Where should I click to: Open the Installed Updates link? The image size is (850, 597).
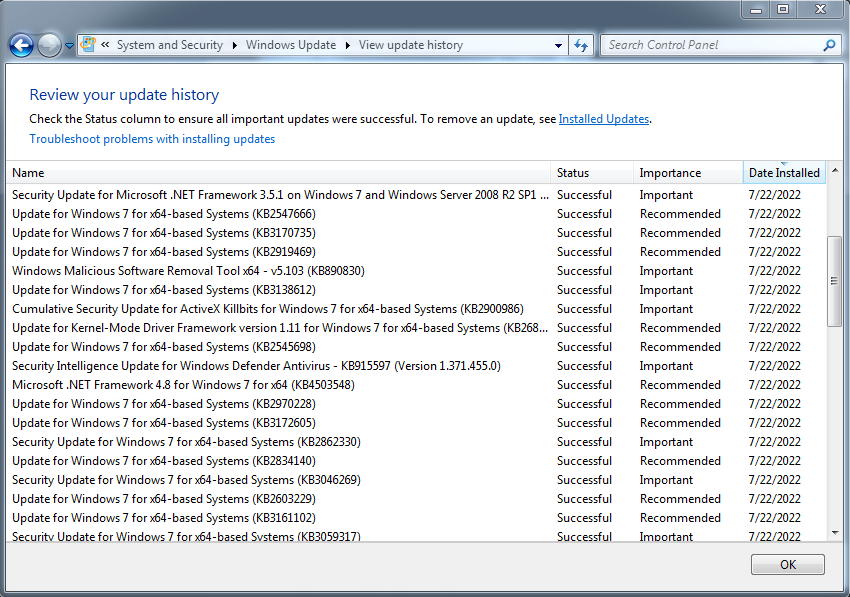pyautogui.click(x=604, y=119)
